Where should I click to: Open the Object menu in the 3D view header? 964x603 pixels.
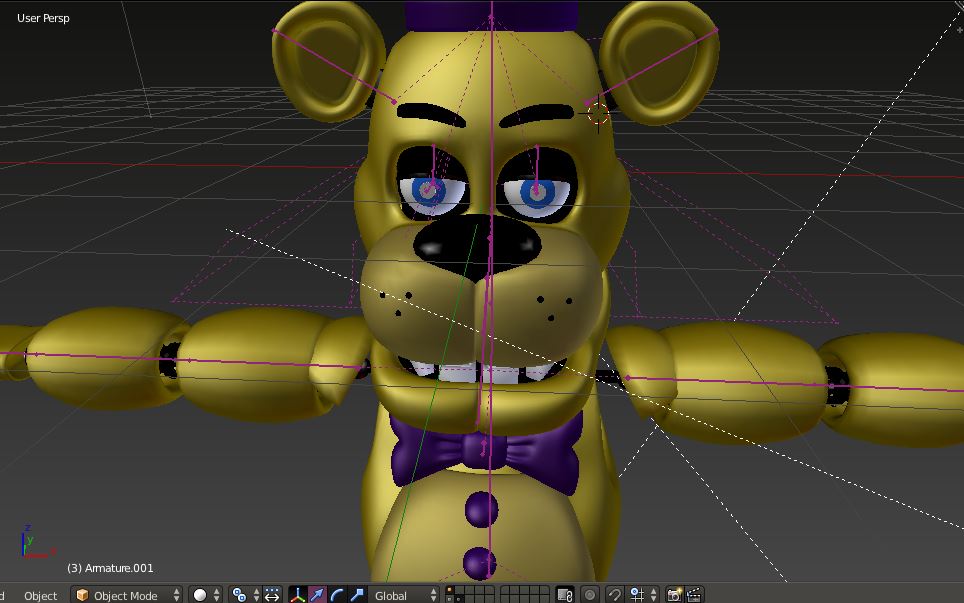point(40,596)
